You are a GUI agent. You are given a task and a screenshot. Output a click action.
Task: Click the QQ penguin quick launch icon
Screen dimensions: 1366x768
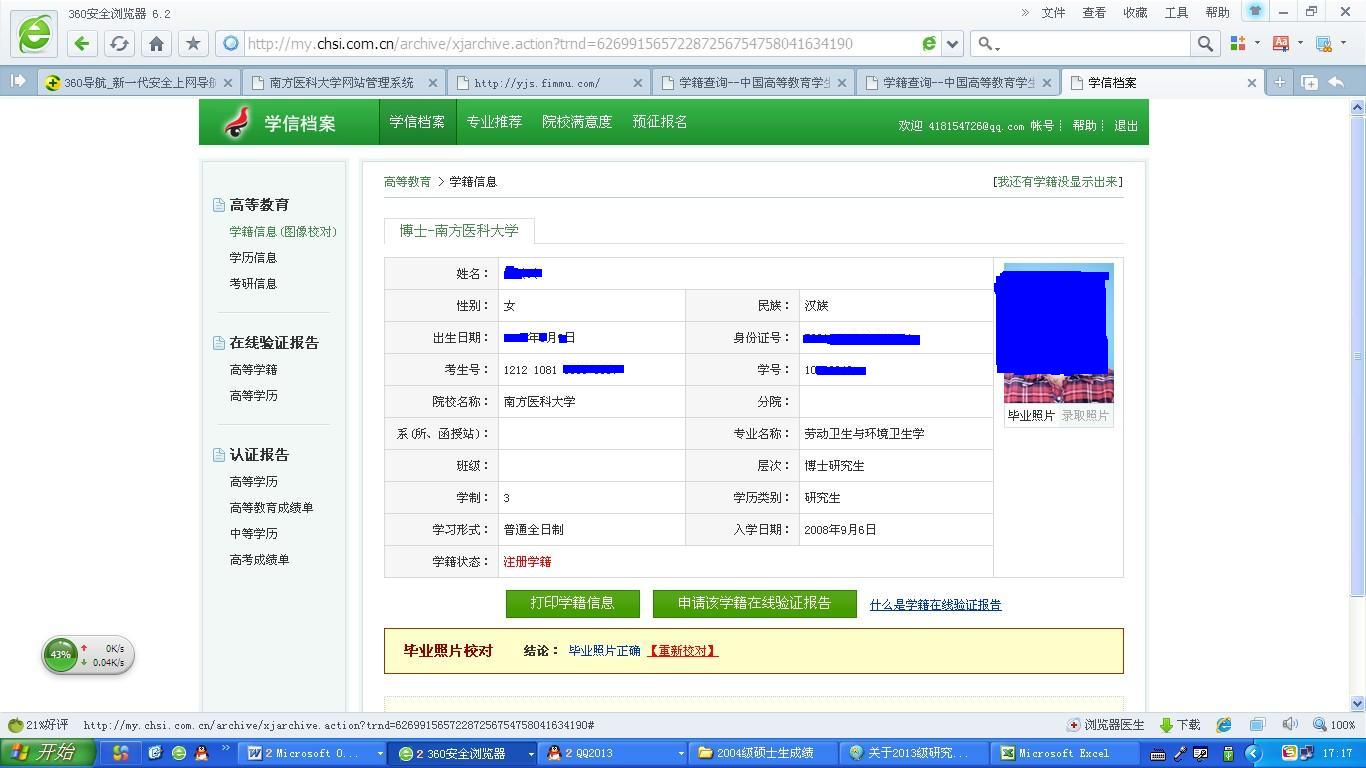(x=201, y=753)
